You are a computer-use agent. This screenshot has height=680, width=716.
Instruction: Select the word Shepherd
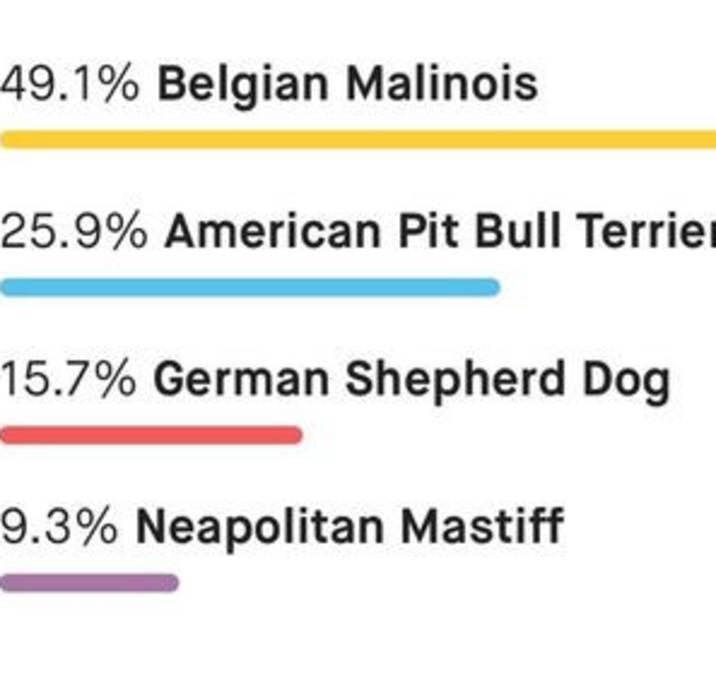[x=455, y=382]
